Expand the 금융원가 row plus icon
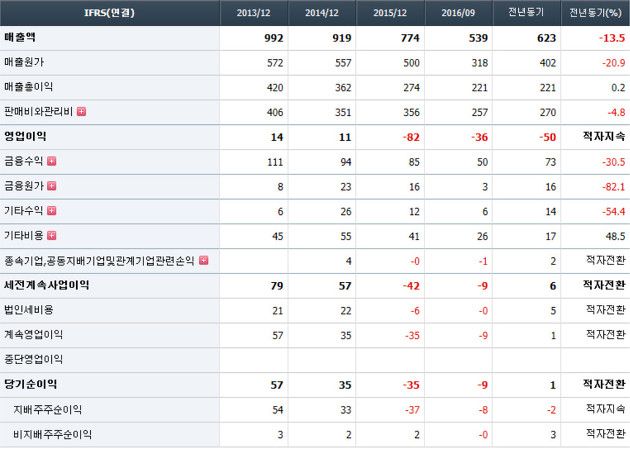Image resolution: width=630 pixels, height=449 pixels. tap(51, 186)
